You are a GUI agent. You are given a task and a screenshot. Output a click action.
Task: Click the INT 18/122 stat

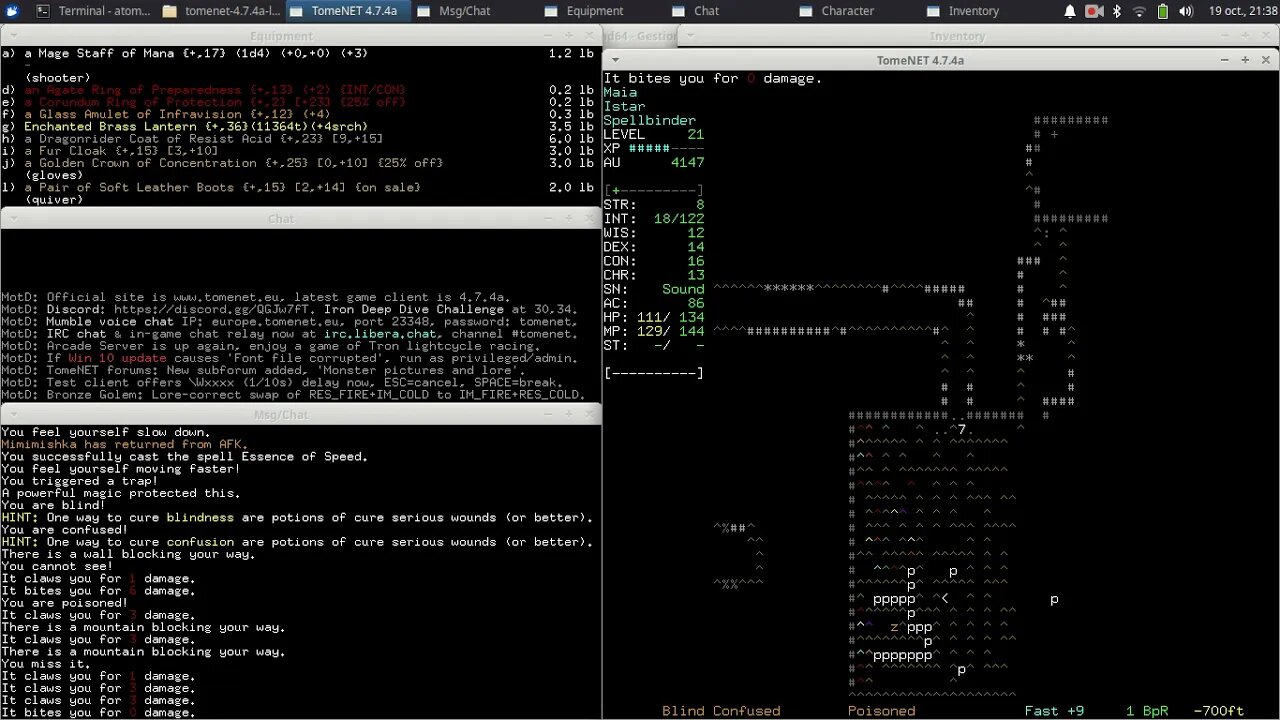click(x=654, y=218)
